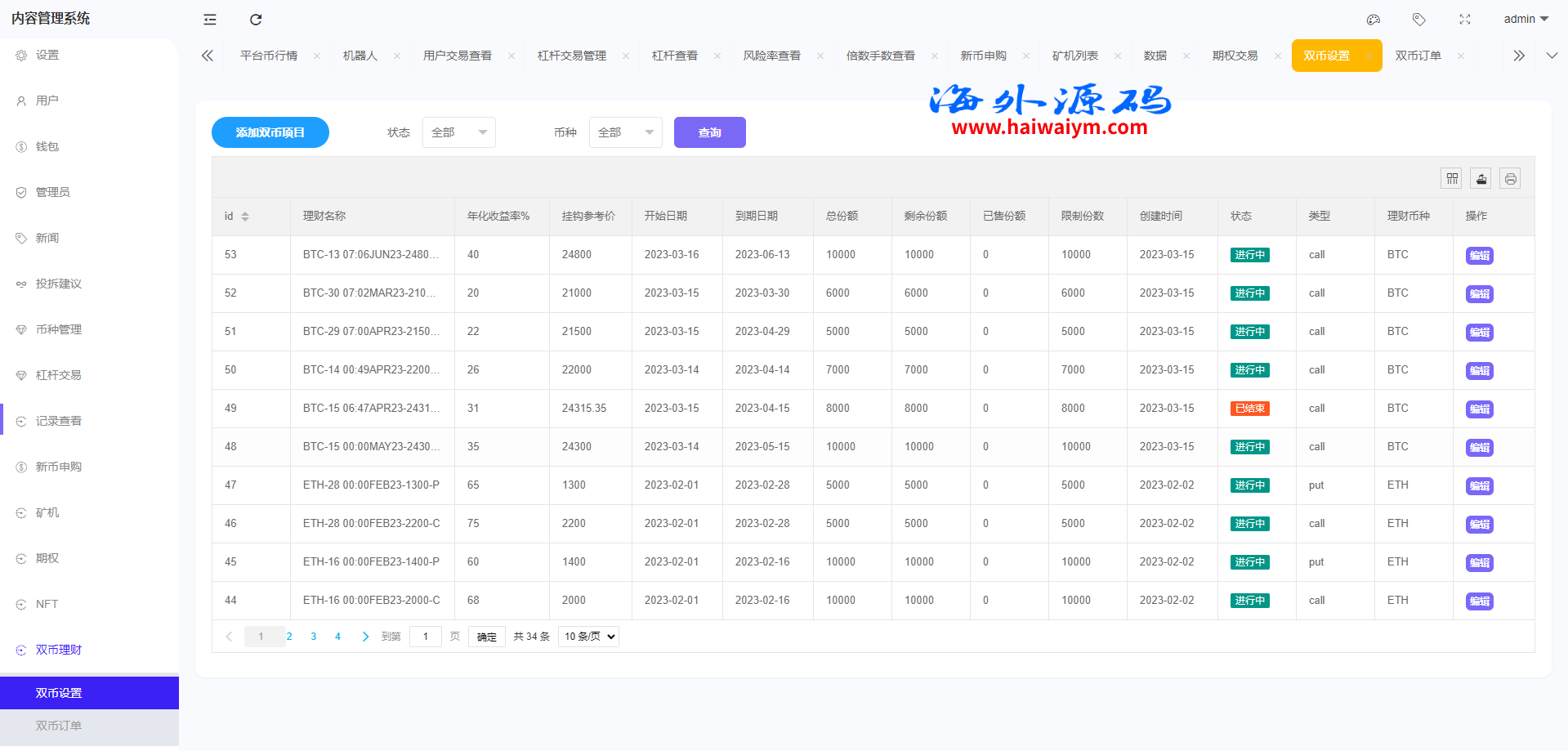
Task: Click the page number input field
Action: 426,637
